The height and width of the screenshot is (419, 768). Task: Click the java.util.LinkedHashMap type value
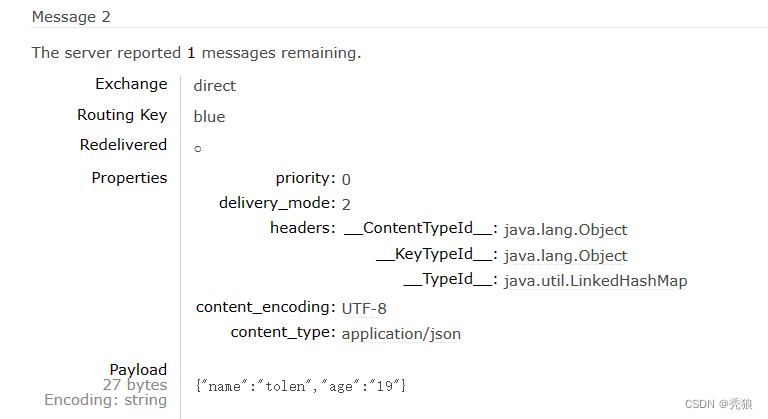click(595, 281)
